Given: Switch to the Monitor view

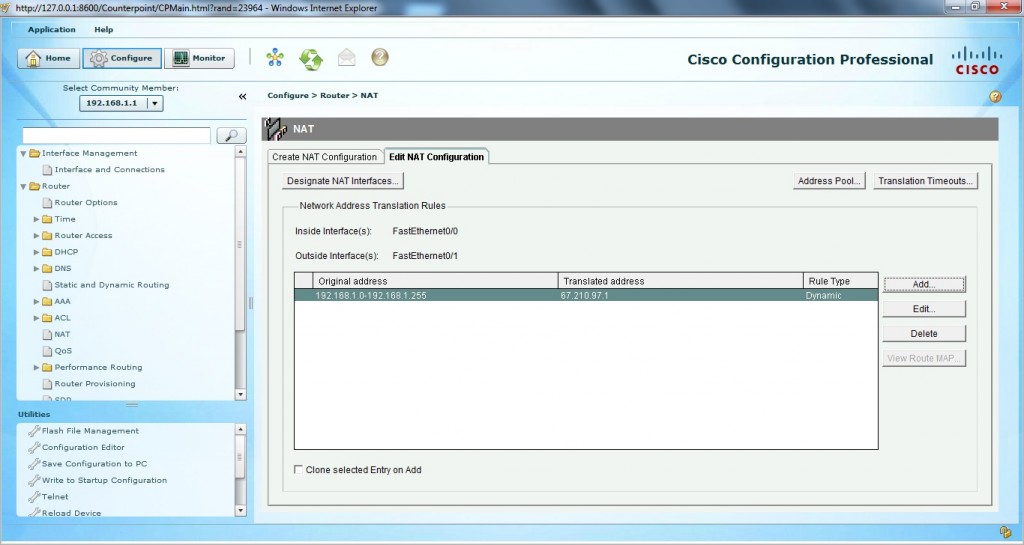Looking at the screenshot, I should [x=199, y=58].
